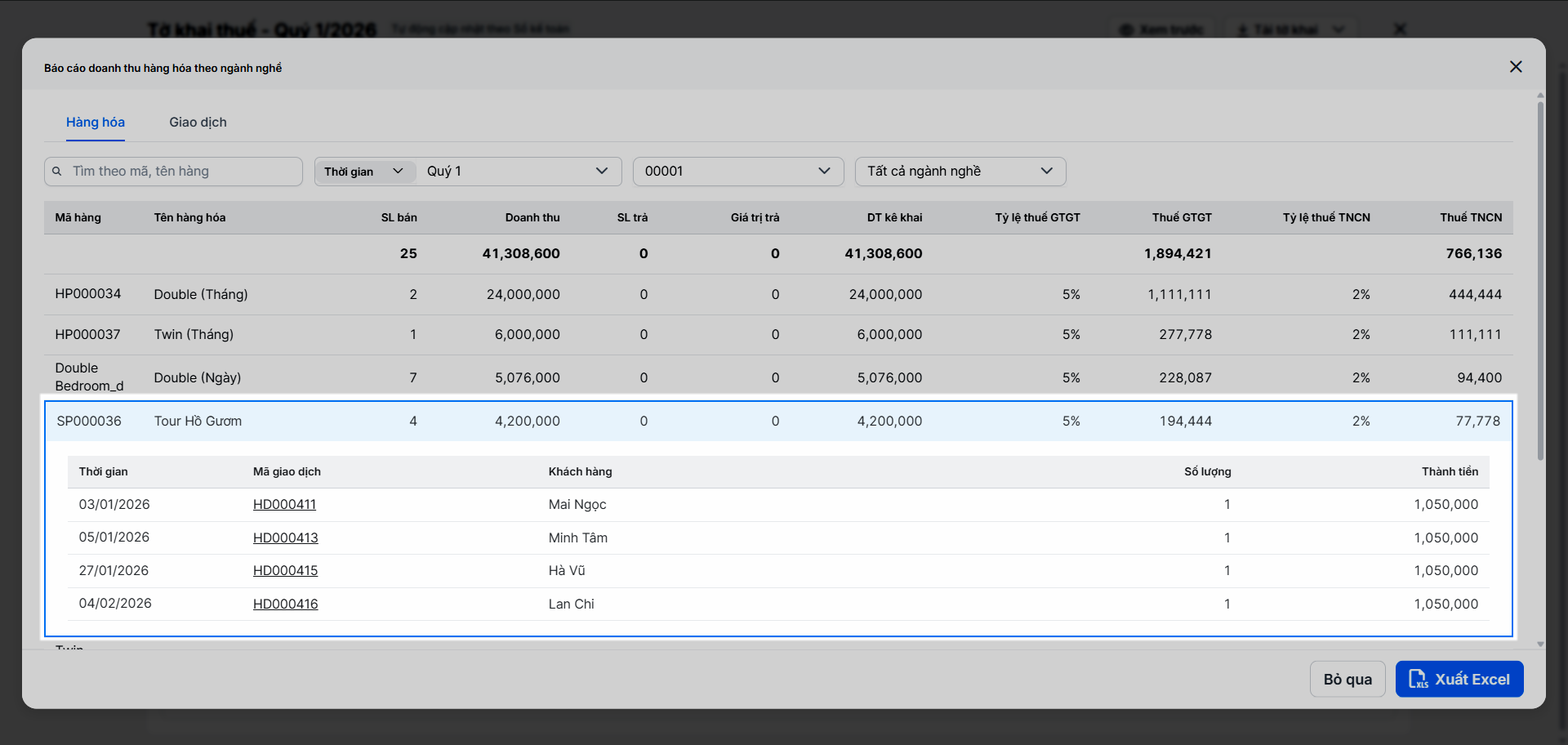
Task: Click total TNCN tax value 766,136
Action: point(1474,254)
